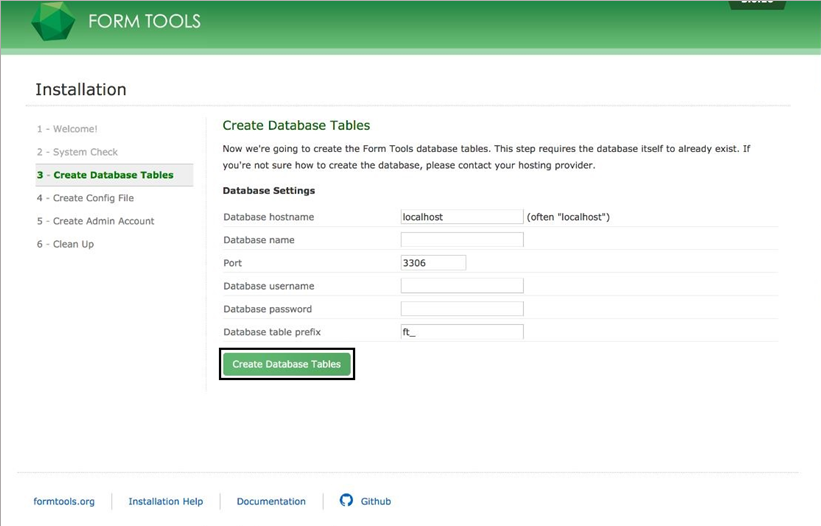
Task: Click the green Create Database Tables heading
Action: (296, 126)
